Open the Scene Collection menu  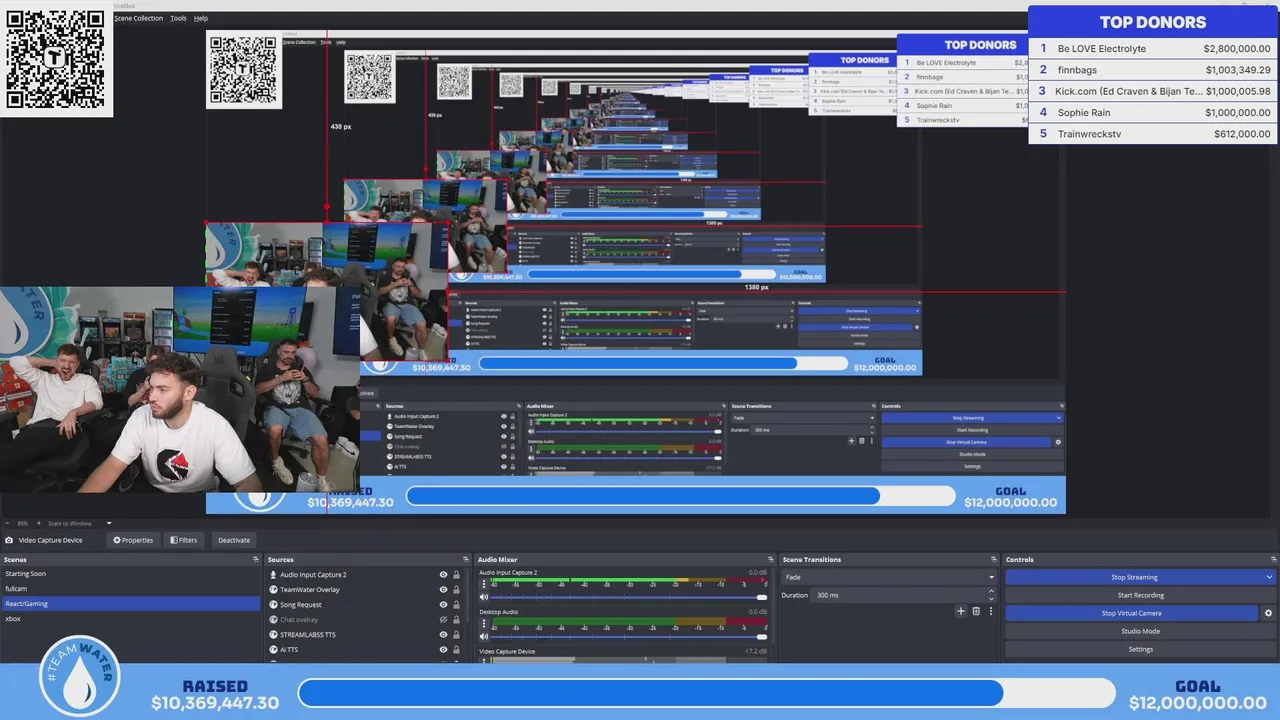pyautogui.click(x=138, y=18)
